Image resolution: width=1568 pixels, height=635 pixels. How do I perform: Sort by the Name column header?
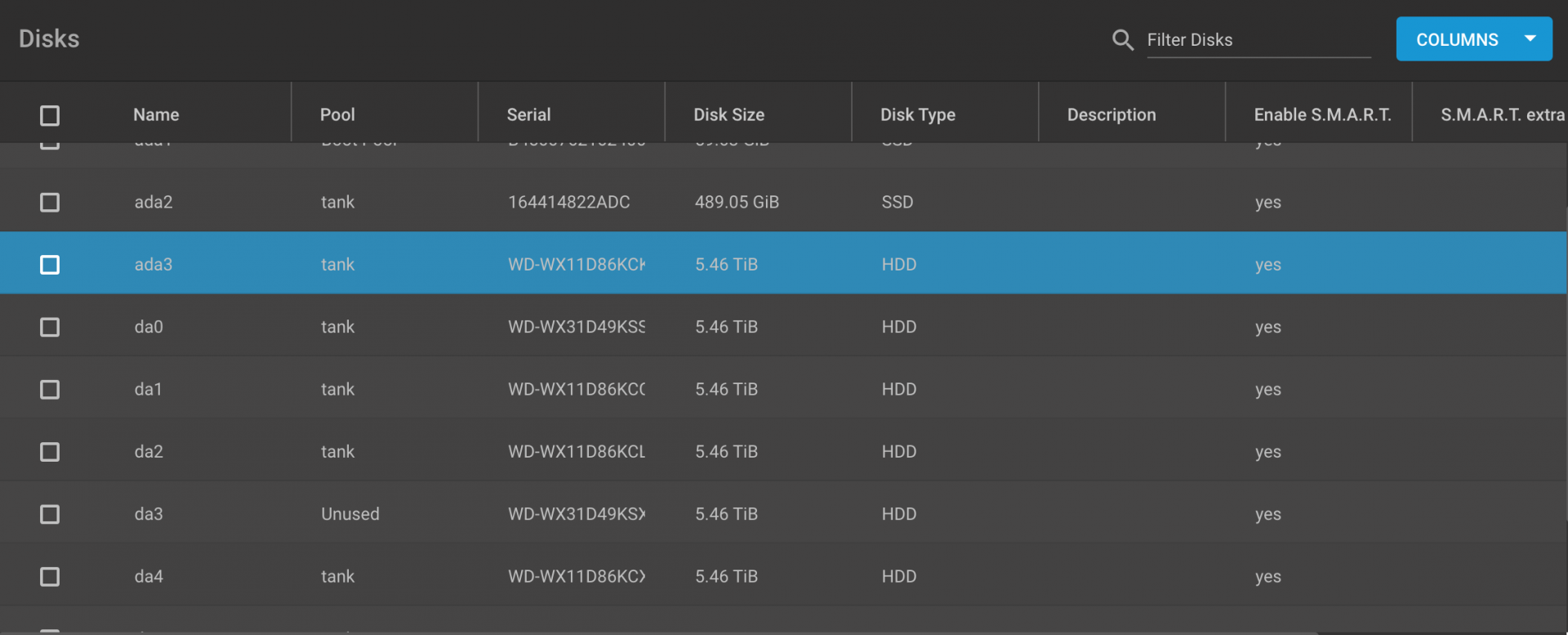pos(156,114)
